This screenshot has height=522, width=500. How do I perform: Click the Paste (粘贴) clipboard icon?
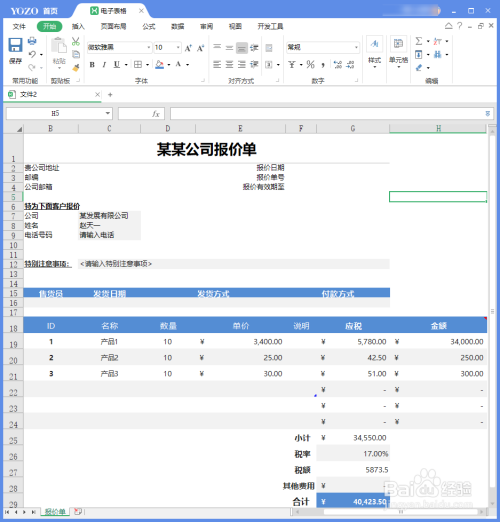(59, 45)
